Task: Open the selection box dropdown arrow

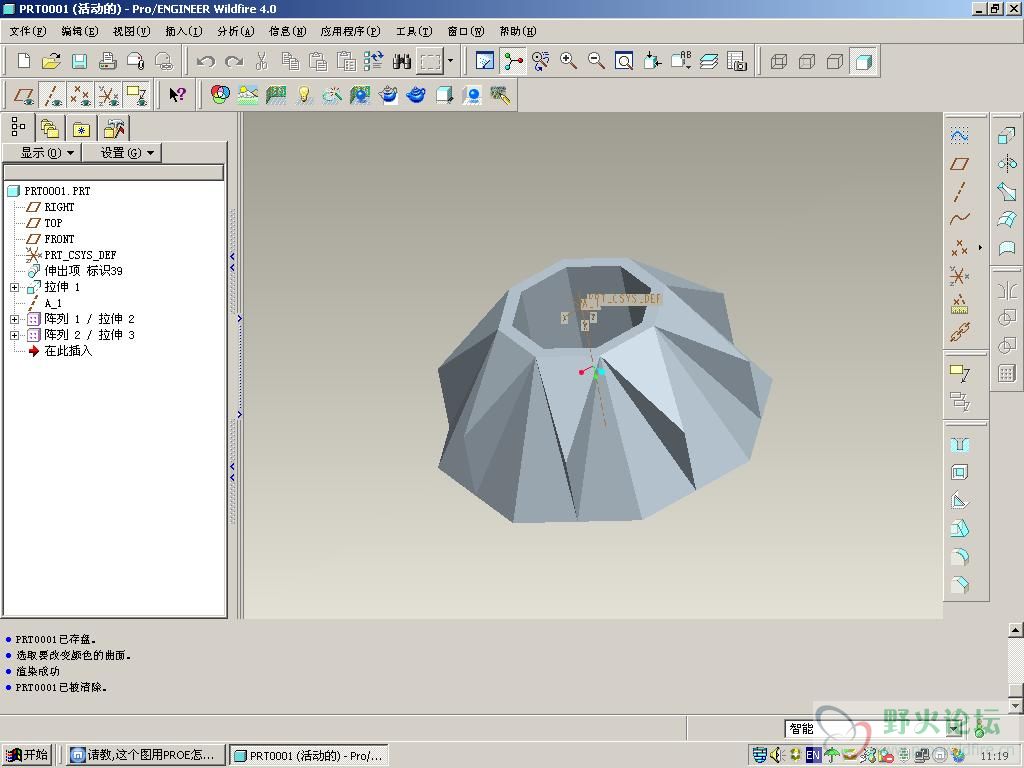Action: click(x=450, y=61)
